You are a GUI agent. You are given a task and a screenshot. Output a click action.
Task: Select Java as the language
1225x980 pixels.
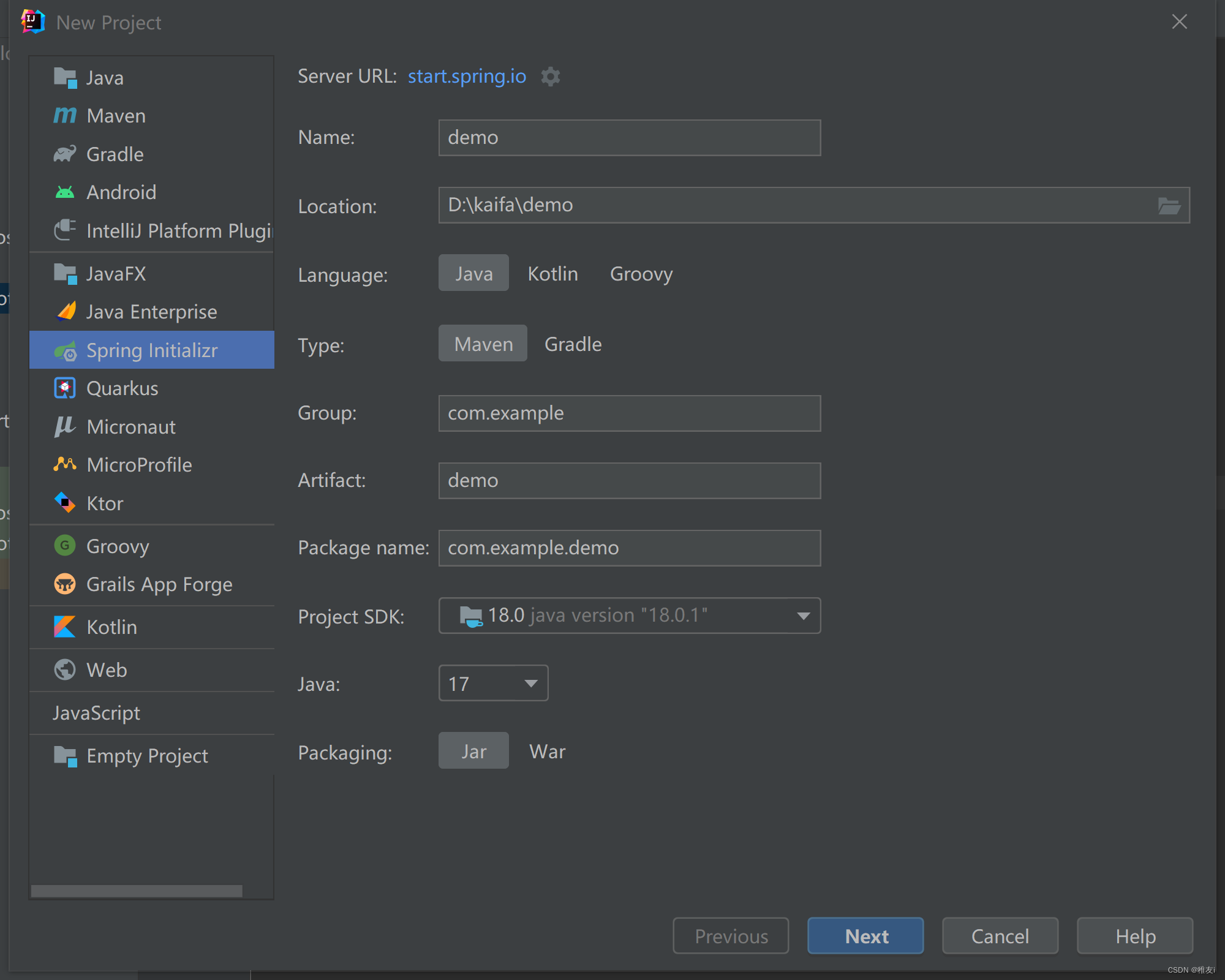point(473,273)
